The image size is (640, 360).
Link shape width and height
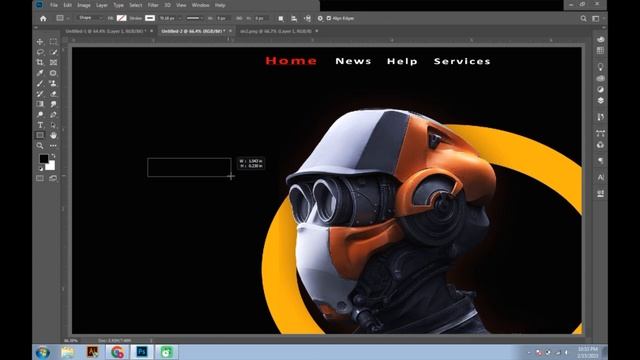[239, 18]
